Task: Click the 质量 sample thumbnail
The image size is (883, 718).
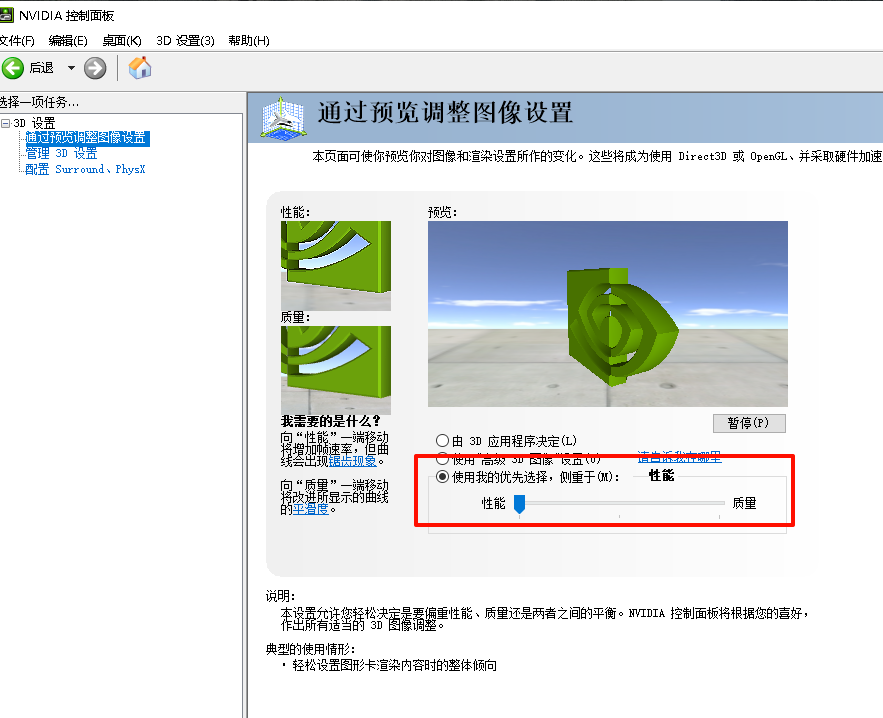Action: tap(336, 370)
